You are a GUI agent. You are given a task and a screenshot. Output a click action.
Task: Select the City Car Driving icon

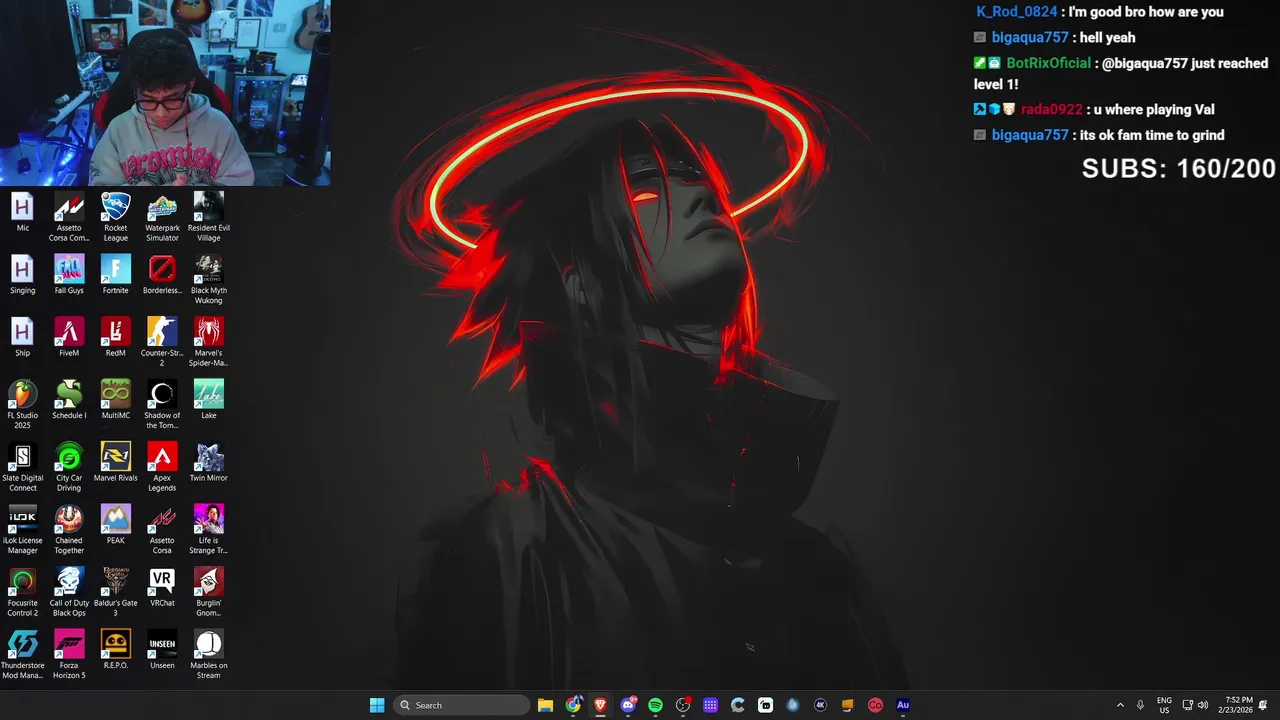point(69,467)
